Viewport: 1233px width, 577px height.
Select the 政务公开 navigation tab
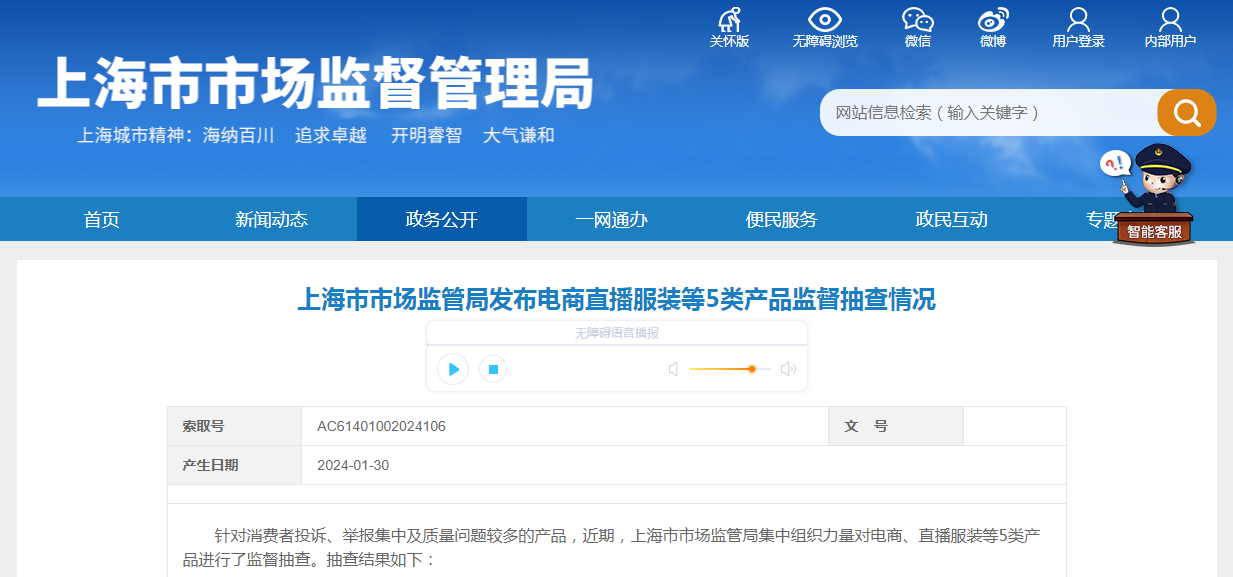tap(441, 220)
